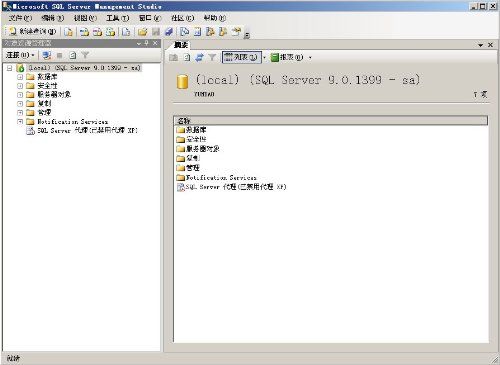Click the 名称 column header
This screenshot has width=500, height=365.
[331, 121]
